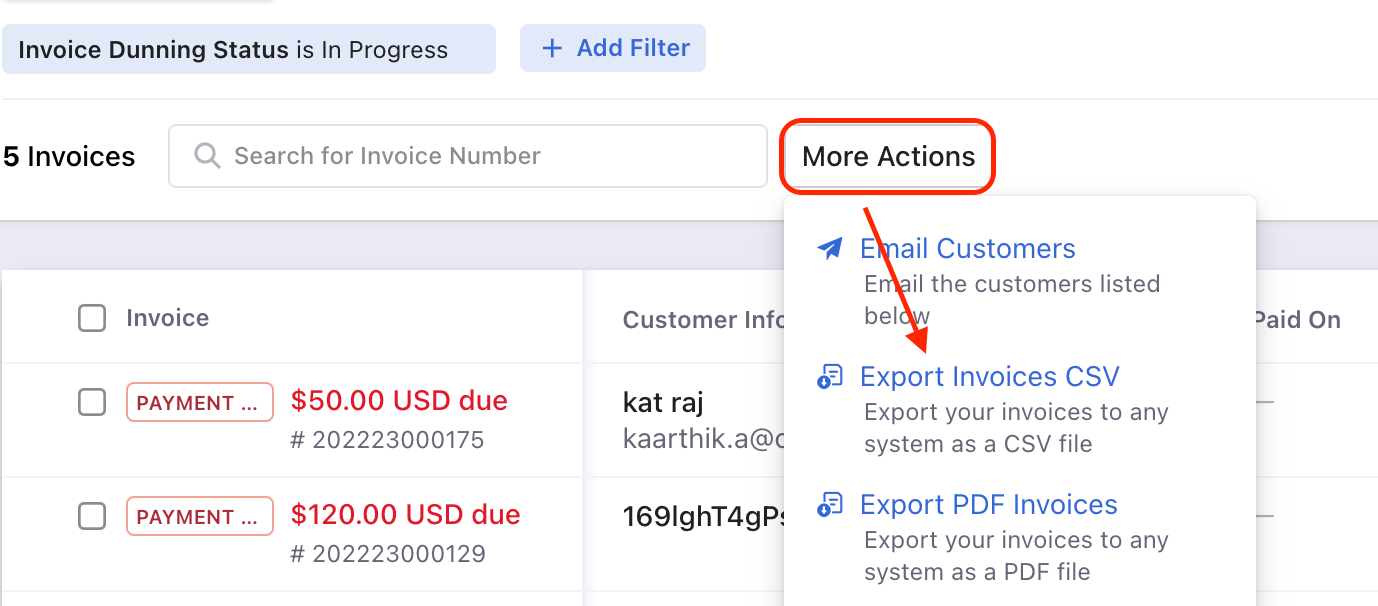1378x606 pixels.
Task: Click the magnifier icon in the search box
Action: tap(207, 156)
